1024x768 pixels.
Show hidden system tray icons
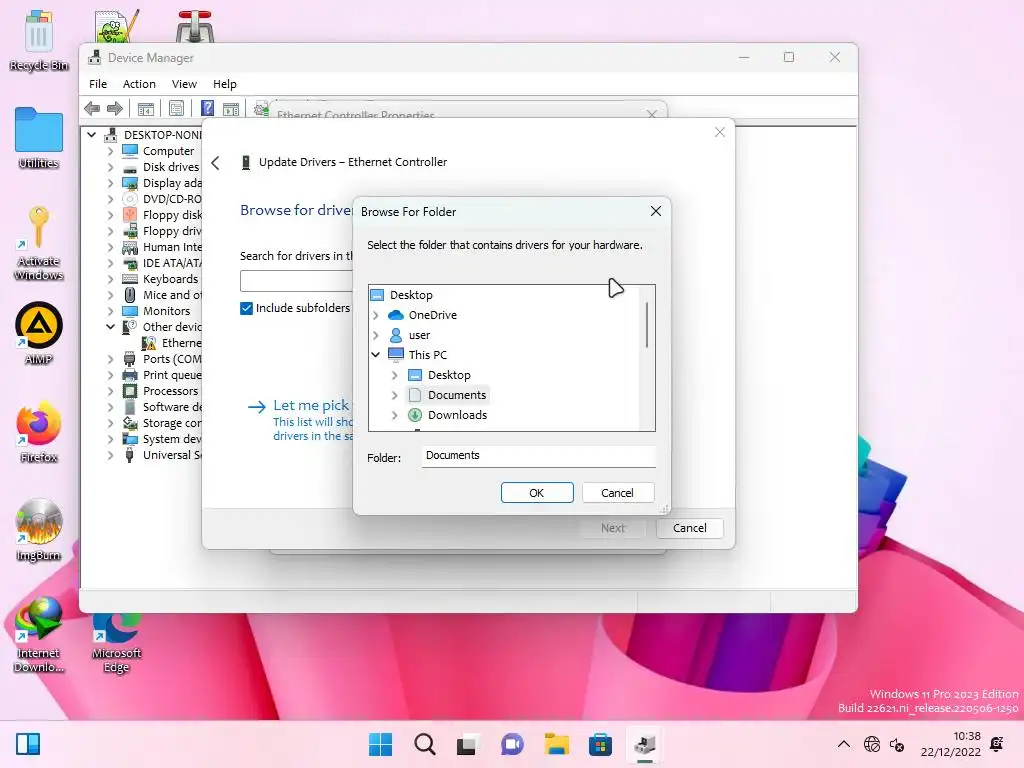(x=844, y=744)
